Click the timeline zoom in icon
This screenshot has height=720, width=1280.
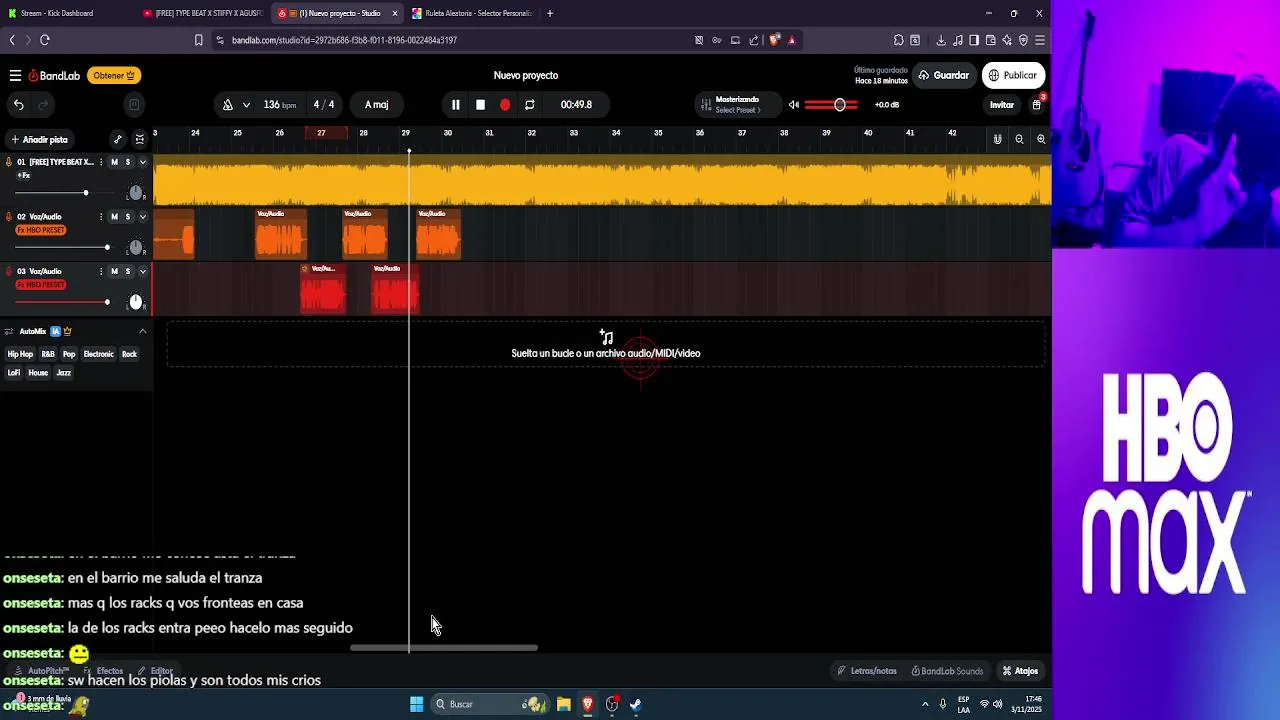pyautogui.click(x=1041, y=139)
